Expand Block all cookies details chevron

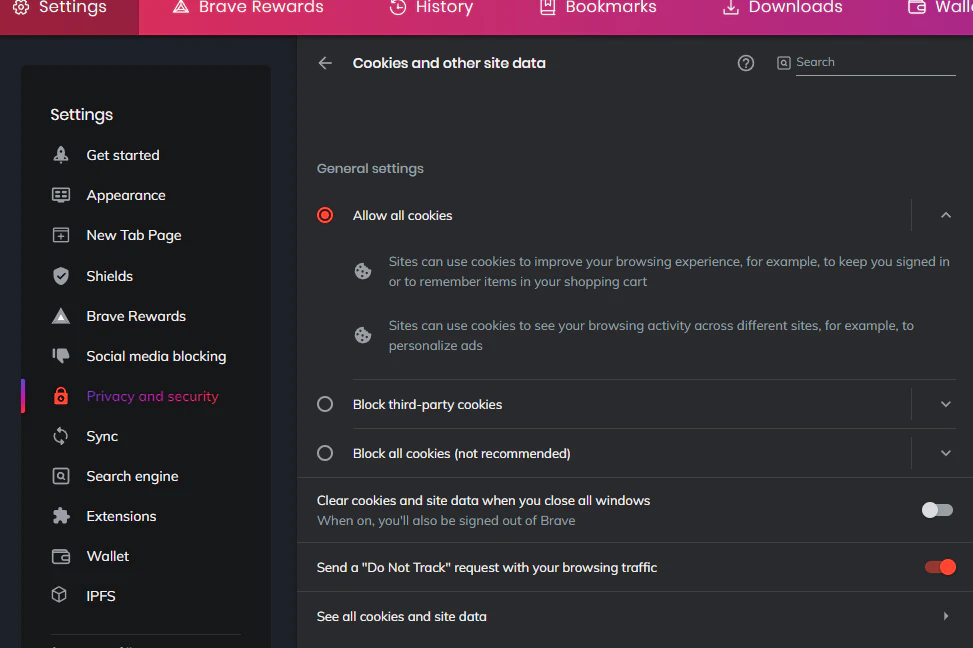946,453
